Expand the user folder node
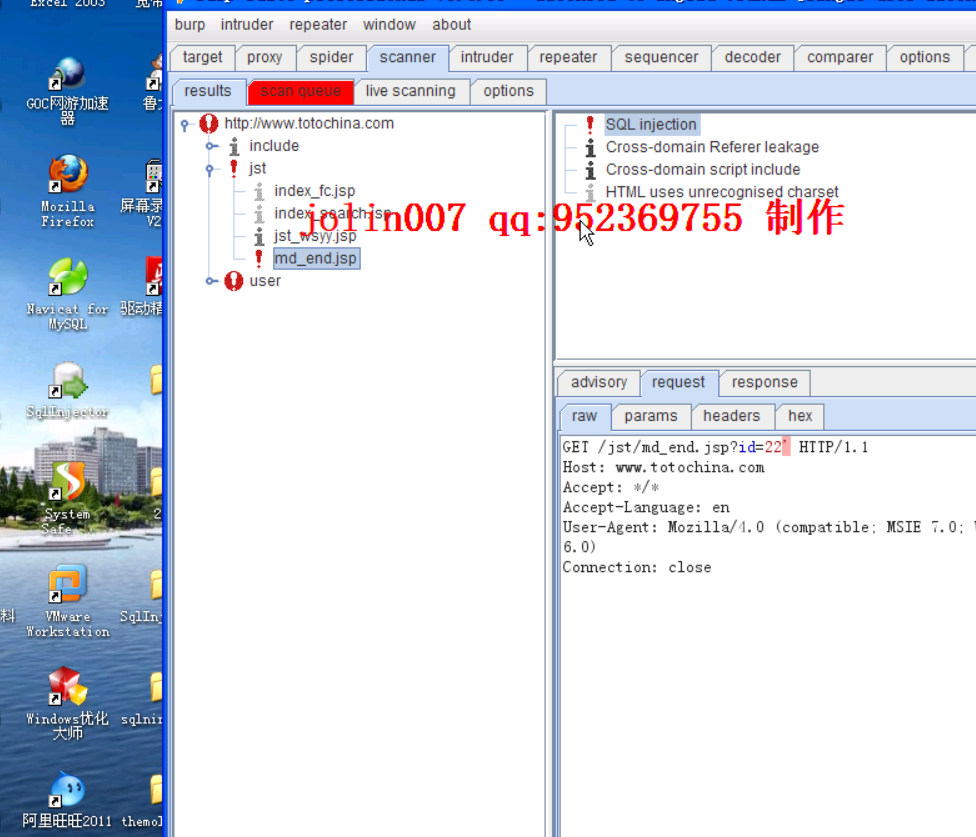976x837 pixels. pyautogui.click(x=212, y=281)
